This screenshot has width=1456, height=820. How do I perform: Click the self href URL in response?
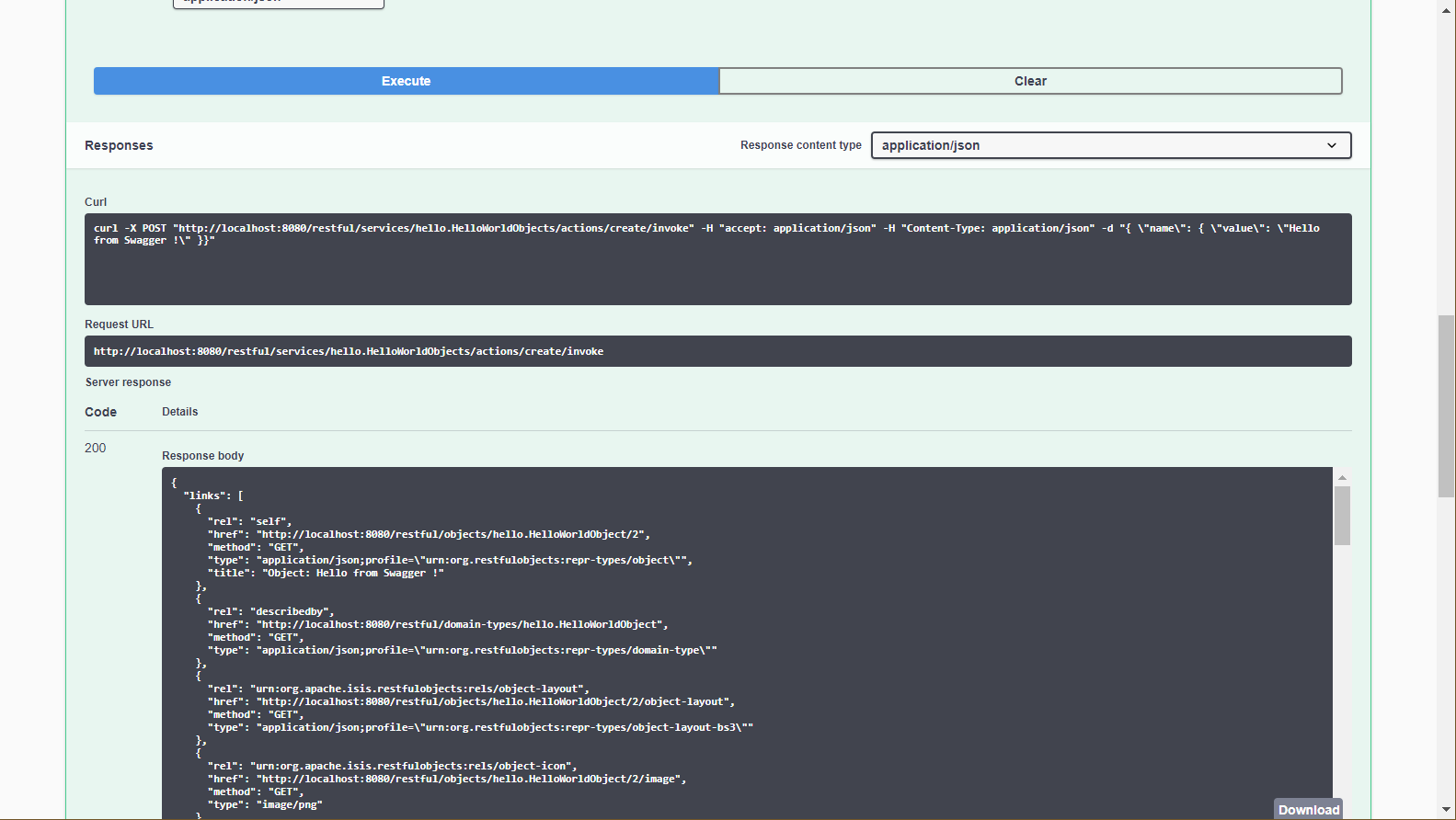[451, 534]
